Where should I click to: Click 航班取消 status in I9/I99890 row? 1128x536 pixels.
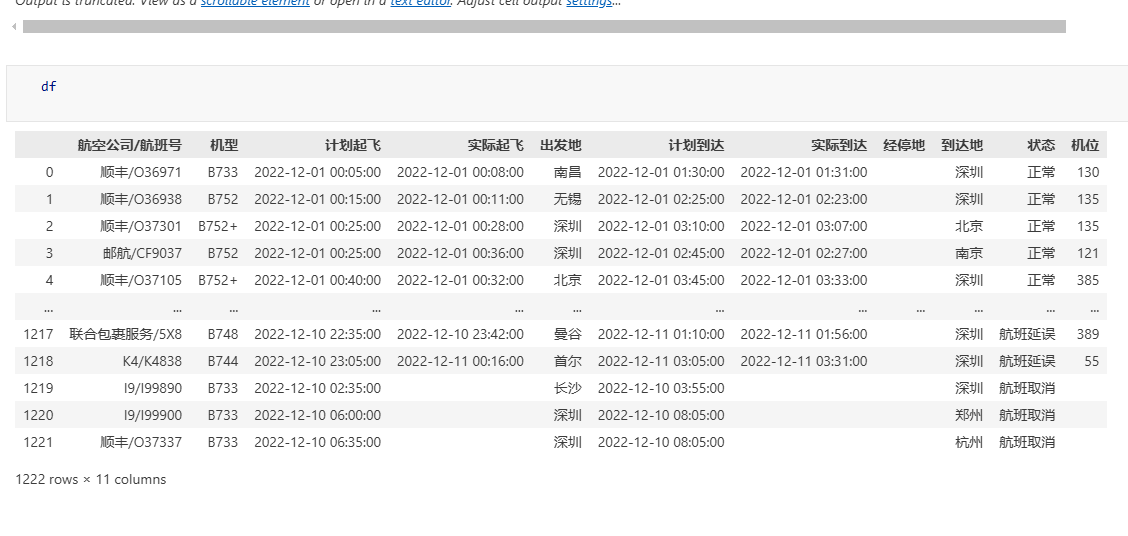1027,388
